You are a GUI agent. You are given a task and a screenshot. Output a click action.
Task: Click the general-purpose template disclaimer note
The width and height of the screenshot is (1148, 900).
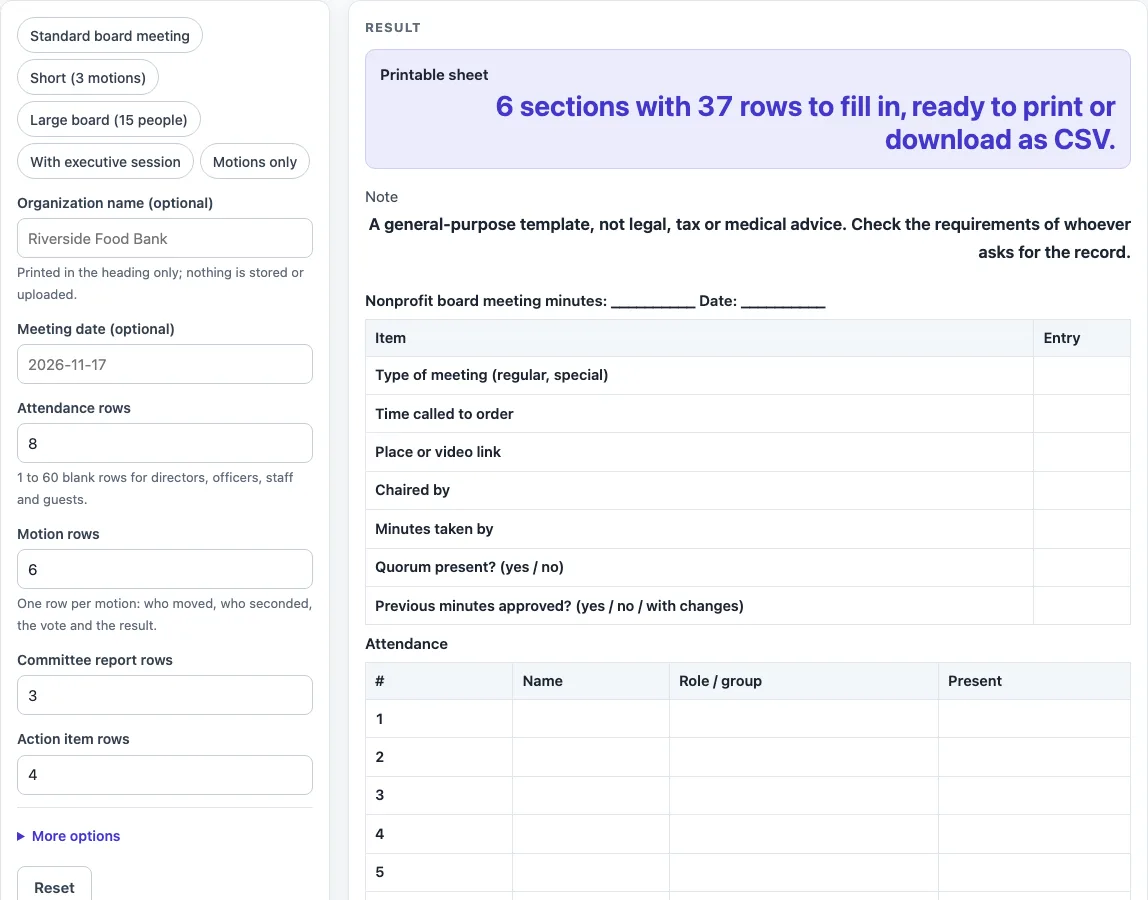(x=749, y=238)
